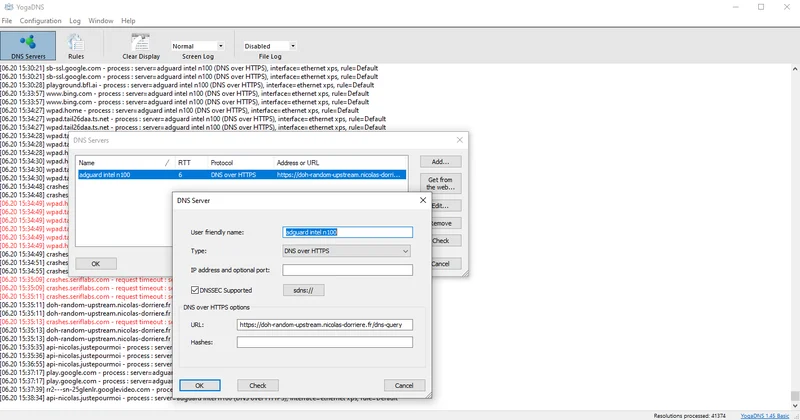Open the File menu
This screenshot has width=800, height=420.
(x=7, y=20)
